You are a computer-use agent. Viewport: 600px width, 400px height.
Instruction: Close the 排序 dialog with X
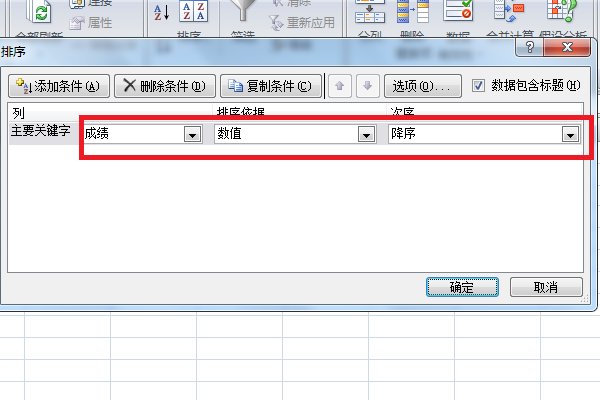pos(567,47)
